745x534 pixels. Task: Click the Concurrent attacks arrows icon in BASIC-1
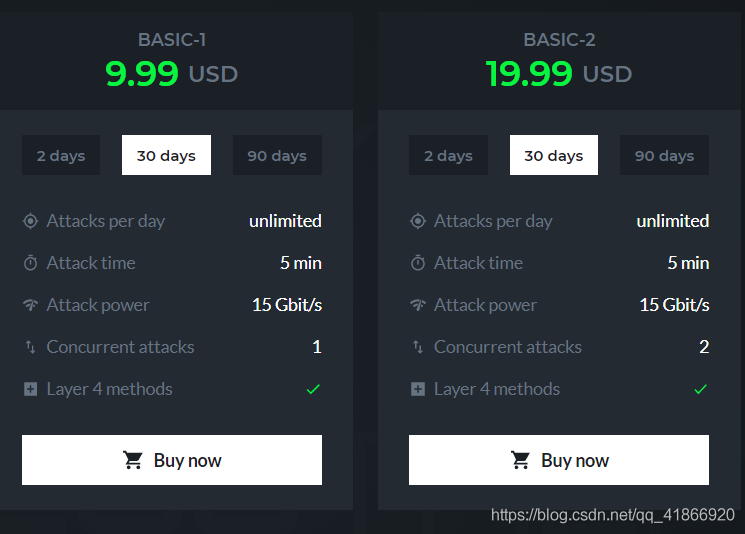tap(30, 347)
